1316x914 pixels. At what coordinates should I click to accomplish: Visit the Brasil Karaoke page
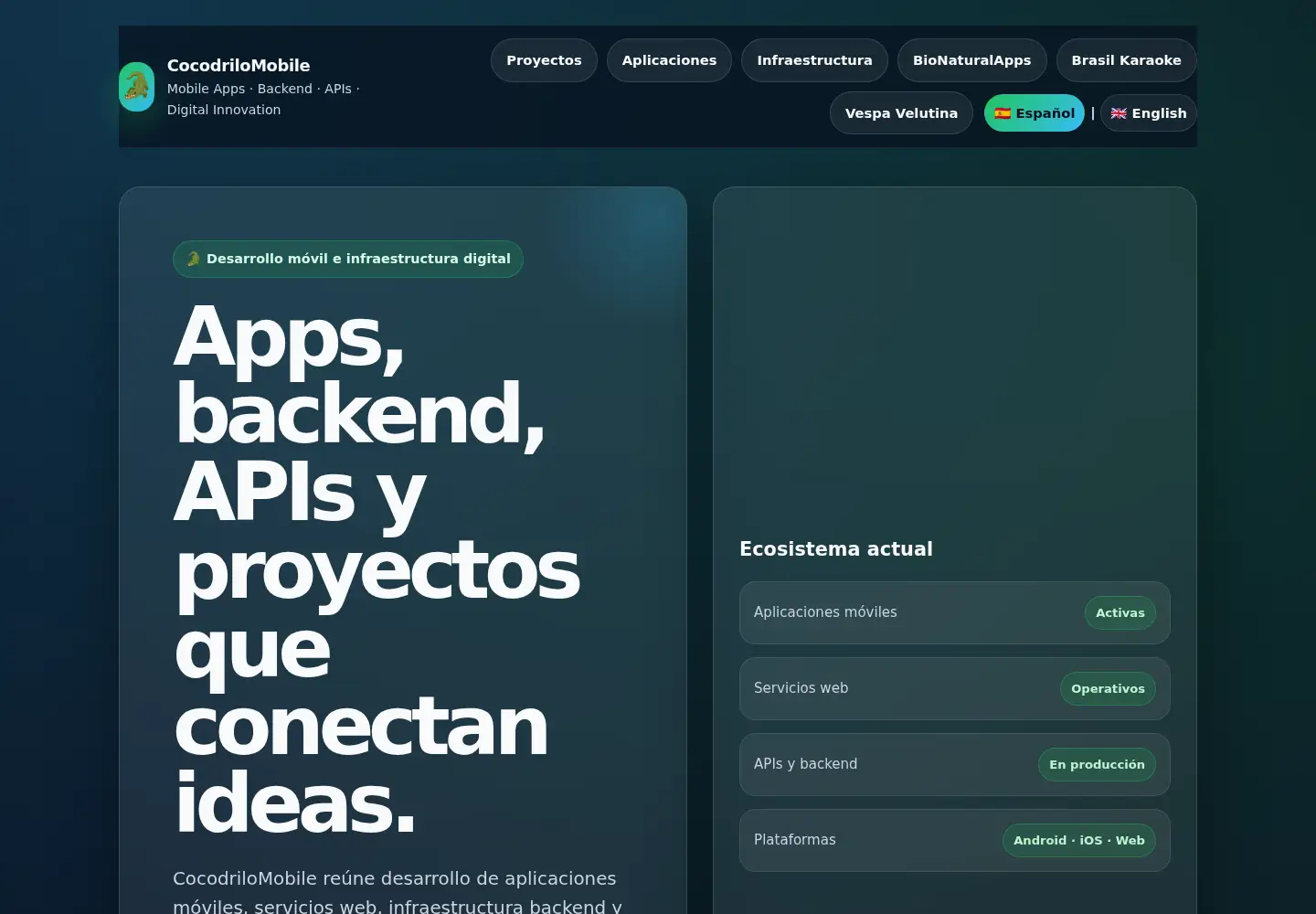(1126, 60)
